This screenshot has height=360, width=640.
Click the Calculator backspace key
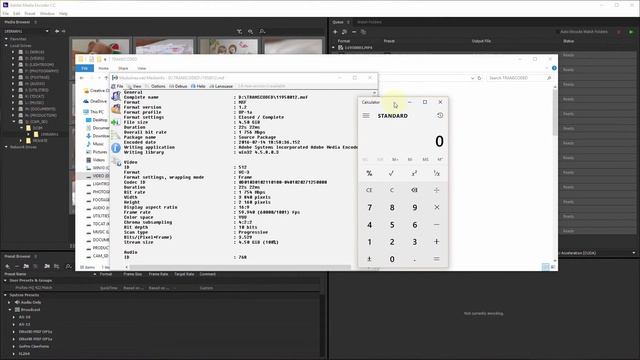coord(414,190)
